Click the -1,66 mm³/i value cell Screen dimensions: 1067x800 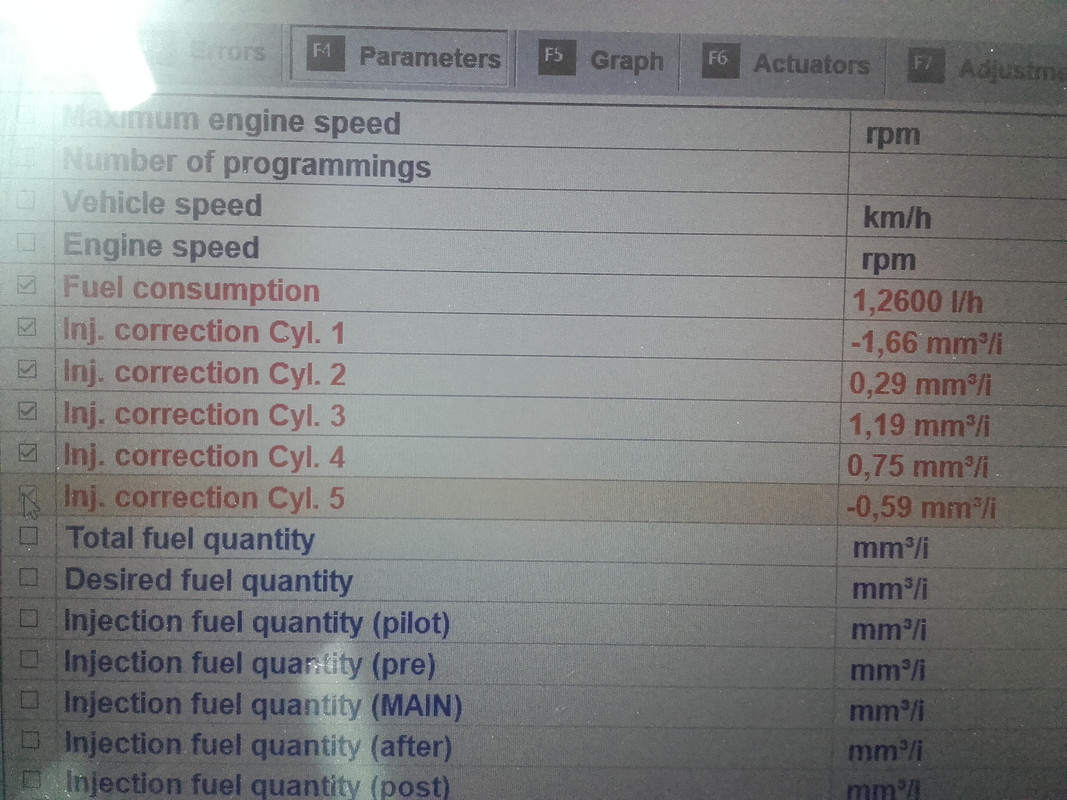pos(926,344)
